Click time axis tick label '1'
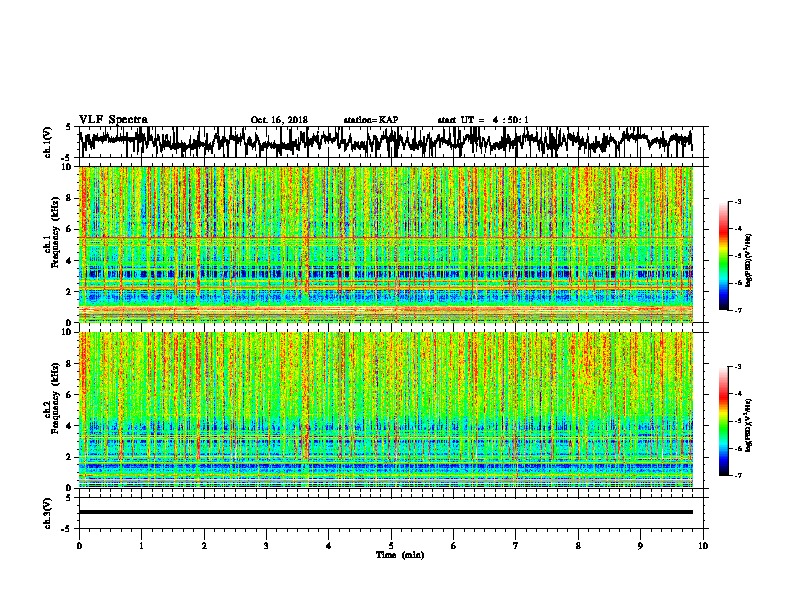The height and width of the screenshot is (612, 792). point(141,546)
